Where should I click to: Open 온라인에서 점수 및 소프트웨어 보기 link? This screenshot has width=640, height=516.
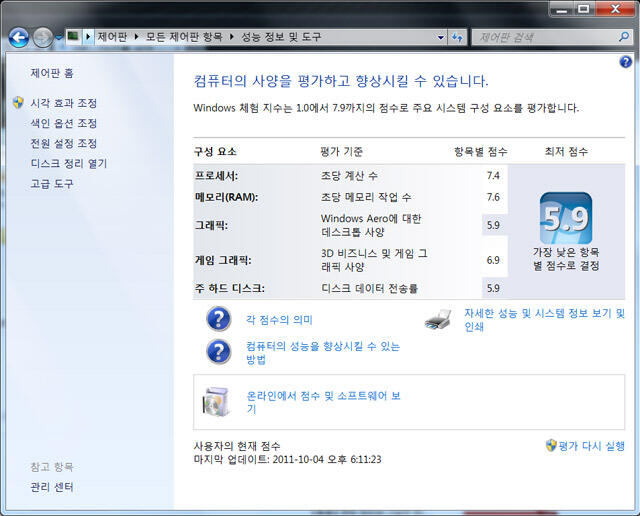tap(324, 402)
